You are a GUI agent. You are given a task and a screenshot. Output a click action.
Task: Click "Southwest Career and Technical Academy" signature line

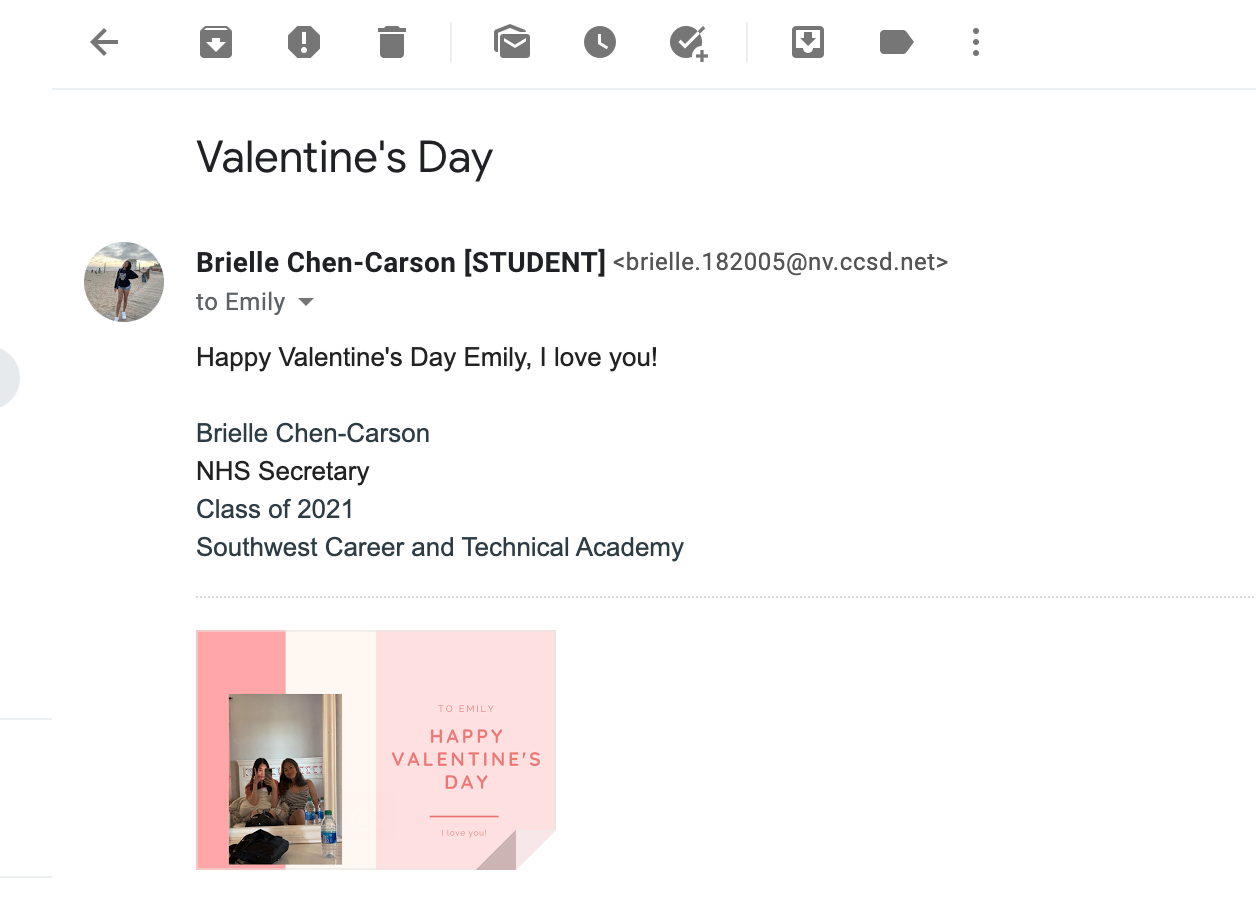click(440, 547)
